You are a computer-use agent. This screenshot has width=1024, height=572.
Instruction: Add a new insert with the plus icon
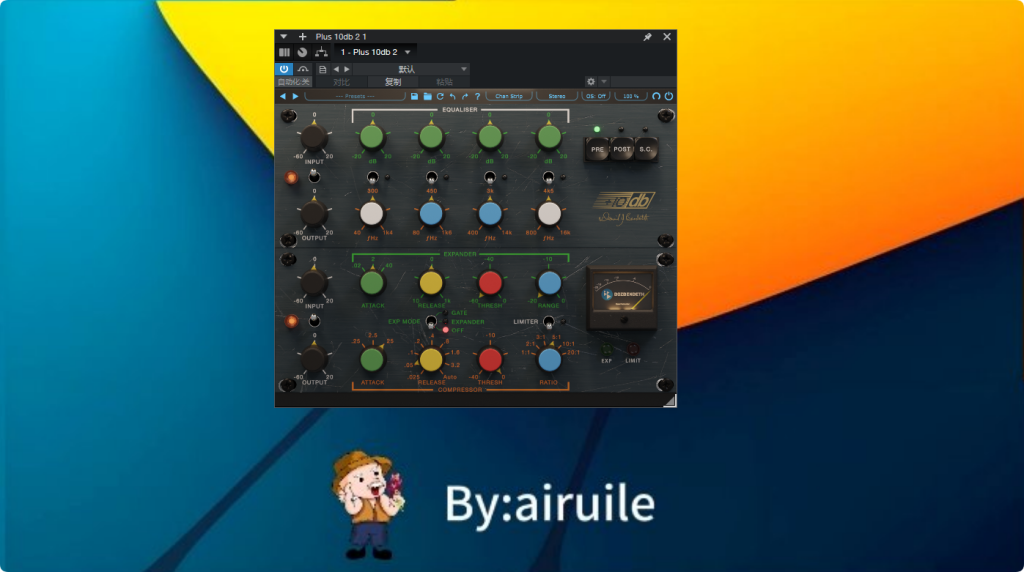(302, 37)
